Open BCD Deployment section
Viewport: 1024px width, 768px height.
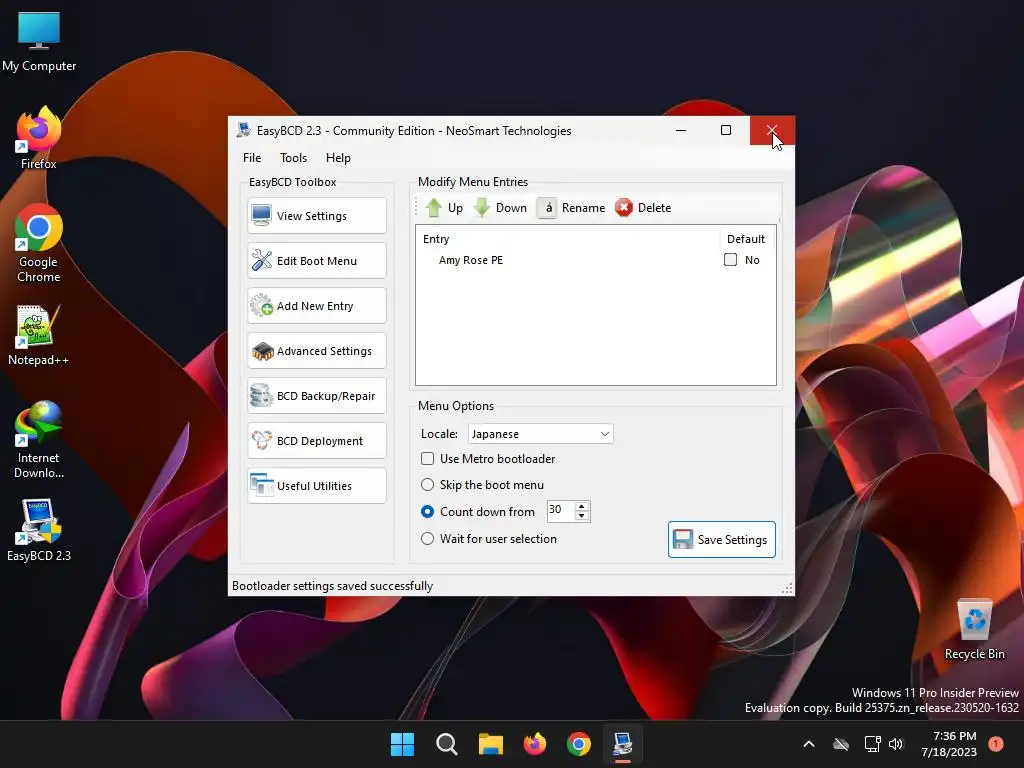[317, 441]
